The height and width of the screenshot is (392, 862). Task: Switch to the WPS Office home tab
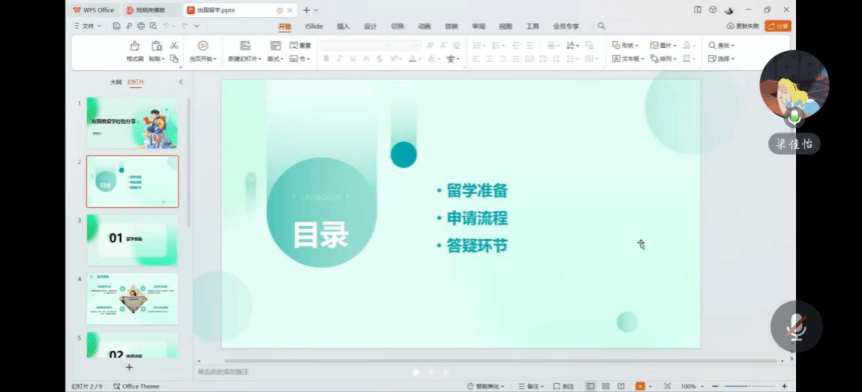(94, 10)
